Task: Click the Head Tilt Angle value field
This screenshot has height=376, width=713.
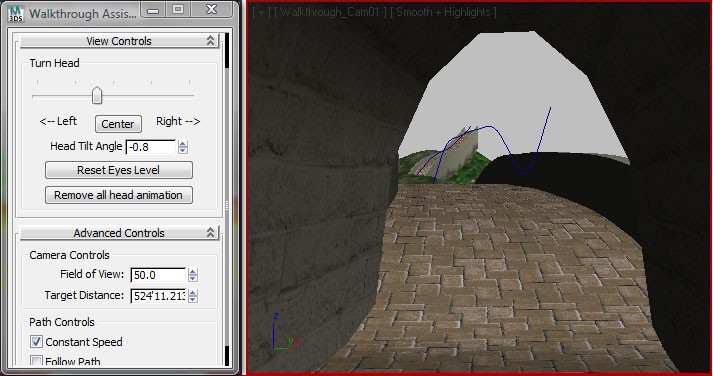Action: coord(151,147)
